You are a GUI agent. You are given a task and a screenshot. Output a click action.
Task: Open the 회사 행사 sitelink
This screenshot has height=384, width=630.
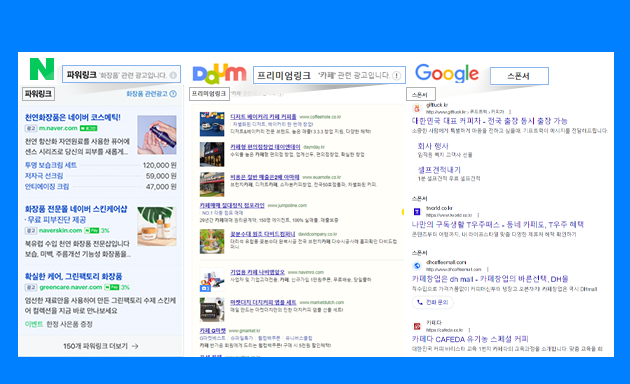(x=433, y=146)
